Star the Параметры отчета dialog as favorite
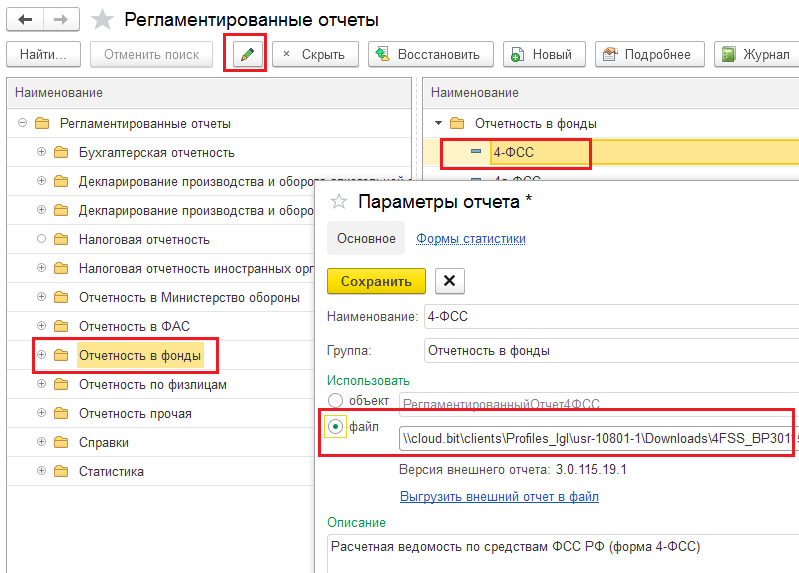Screen dimensions: 799x573 (338, 201)
